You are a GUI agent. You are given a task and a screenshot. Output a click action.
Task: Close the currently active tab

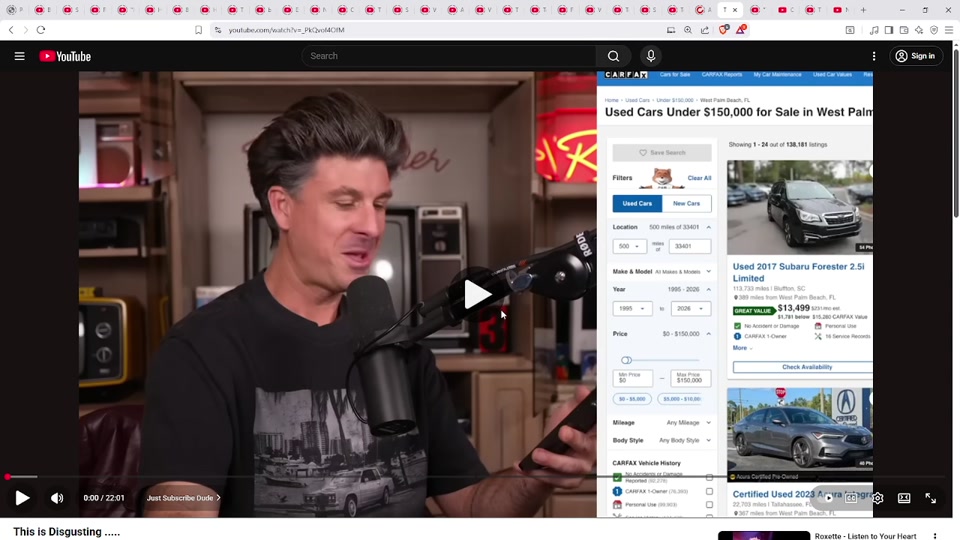[x=735, y=10]
